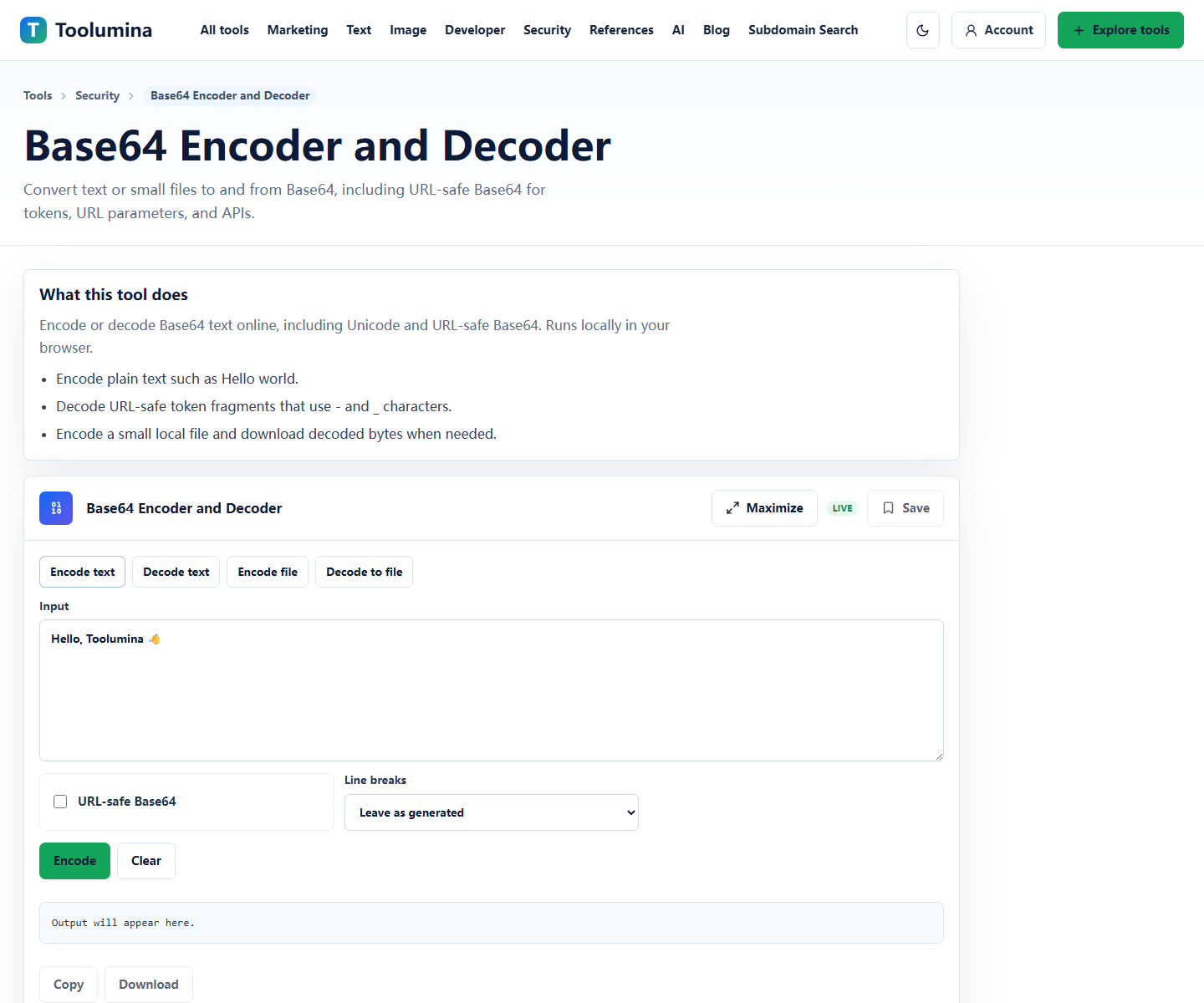1204x1003 pixels.
Task: Click the 'Line breaks' label
Action: pos(375,780)
